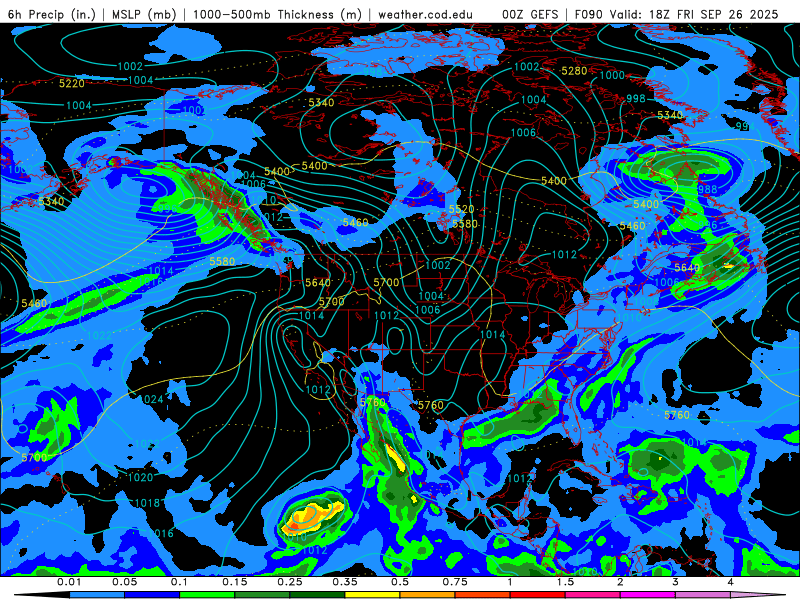Image resolution: width=800 pixels, height=600 pixels.
Task: Select the dark blue 0.05–0.1 legend swatch
Action: click(x=152, y=595)
